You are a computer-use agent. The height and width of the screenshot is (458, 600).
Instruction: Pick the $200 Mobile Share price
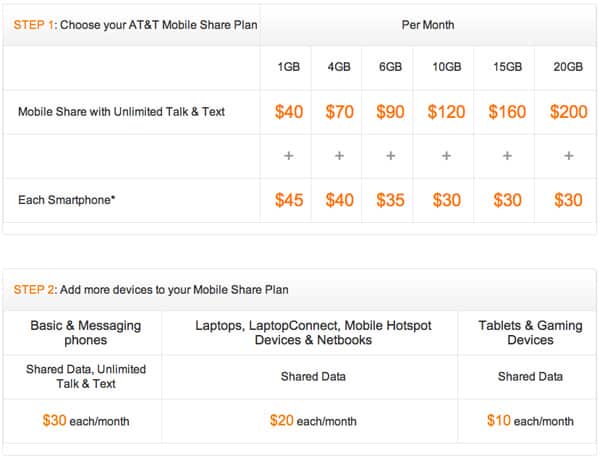(x=568, y=112)
